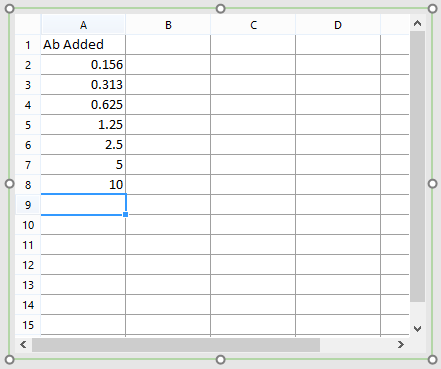
Task: Select the cell containing 0.625
Action: pyautogui.click(x=83, y=105)
